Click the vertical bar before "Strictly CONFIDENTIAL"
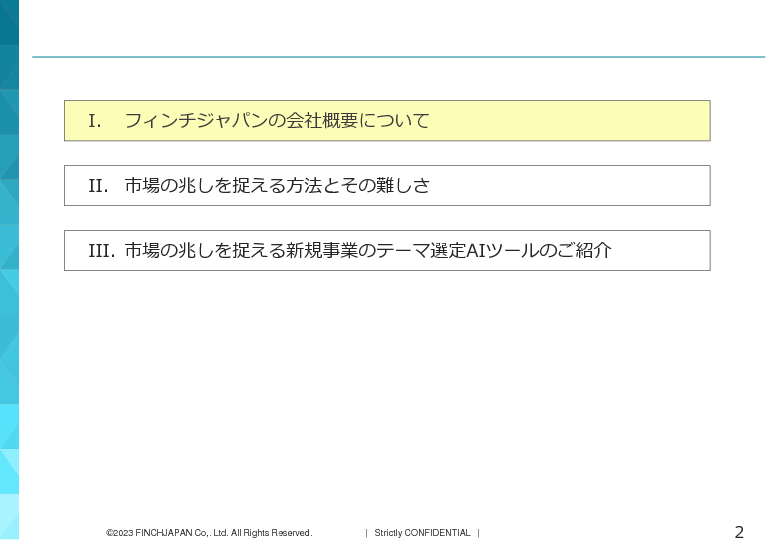Viewport: 780px width, 540px height. click(366, 533)
